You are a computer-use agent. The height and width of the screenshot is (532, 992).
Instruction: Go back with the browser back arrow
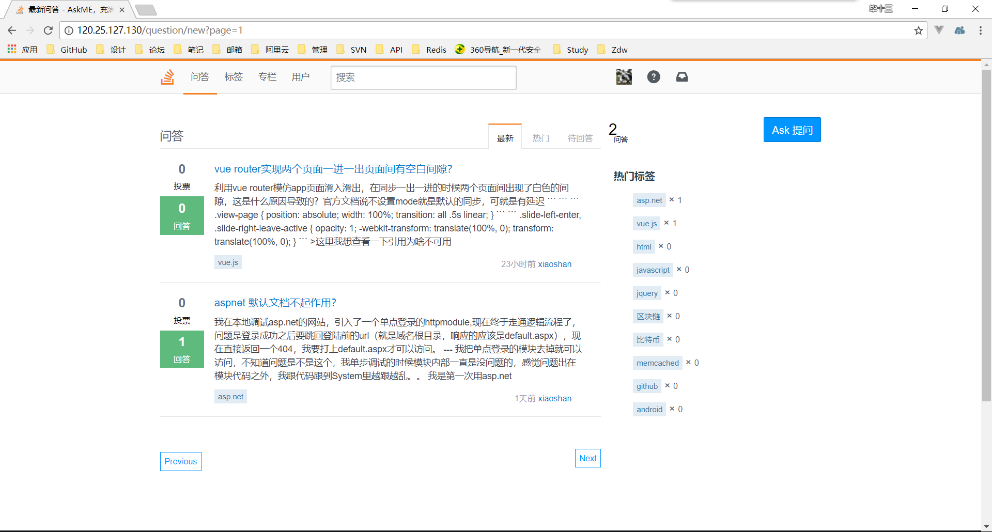[12, 30]
